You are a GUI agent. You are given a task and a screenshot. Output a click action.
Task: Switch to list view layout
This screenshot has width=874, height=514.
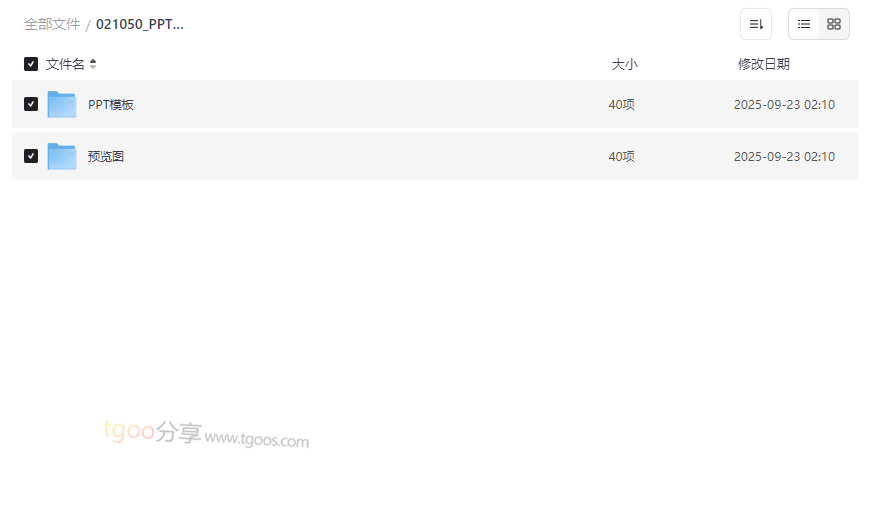(x=804, y=24)
